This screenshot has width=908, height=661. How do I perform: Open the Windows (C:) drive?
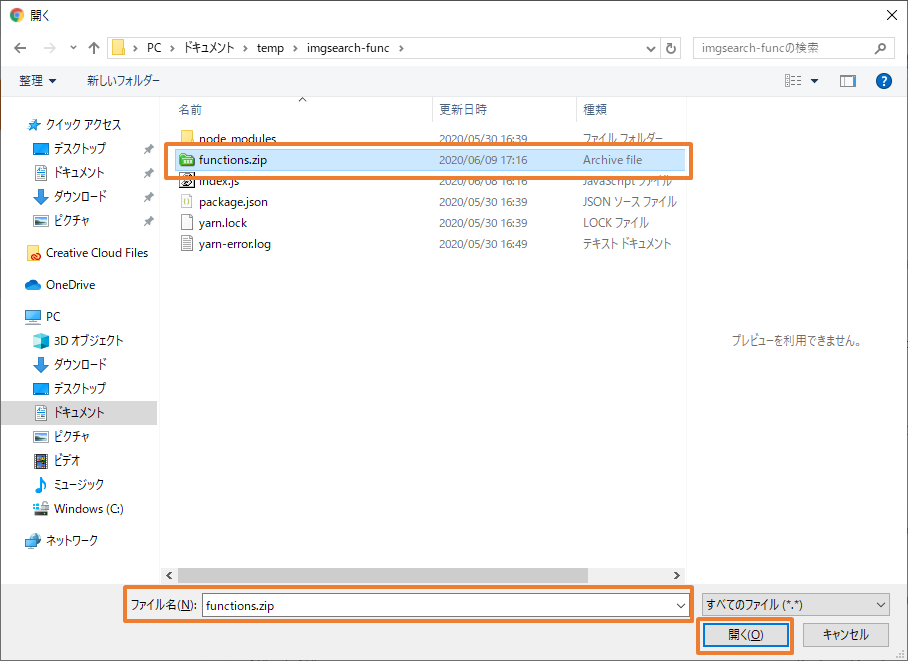point(89,509)
